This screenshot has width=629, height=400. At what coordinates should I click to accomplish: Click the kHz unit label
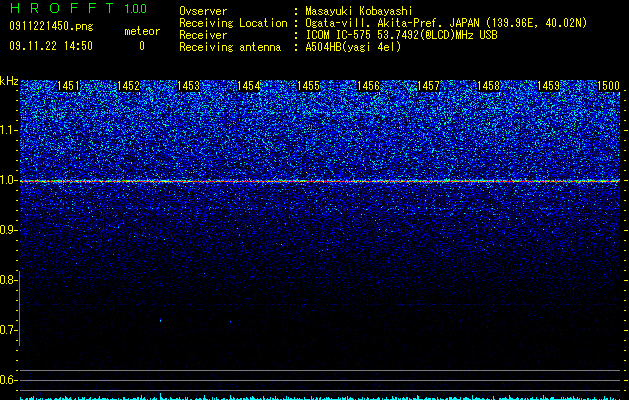click(x=9, y=81)
